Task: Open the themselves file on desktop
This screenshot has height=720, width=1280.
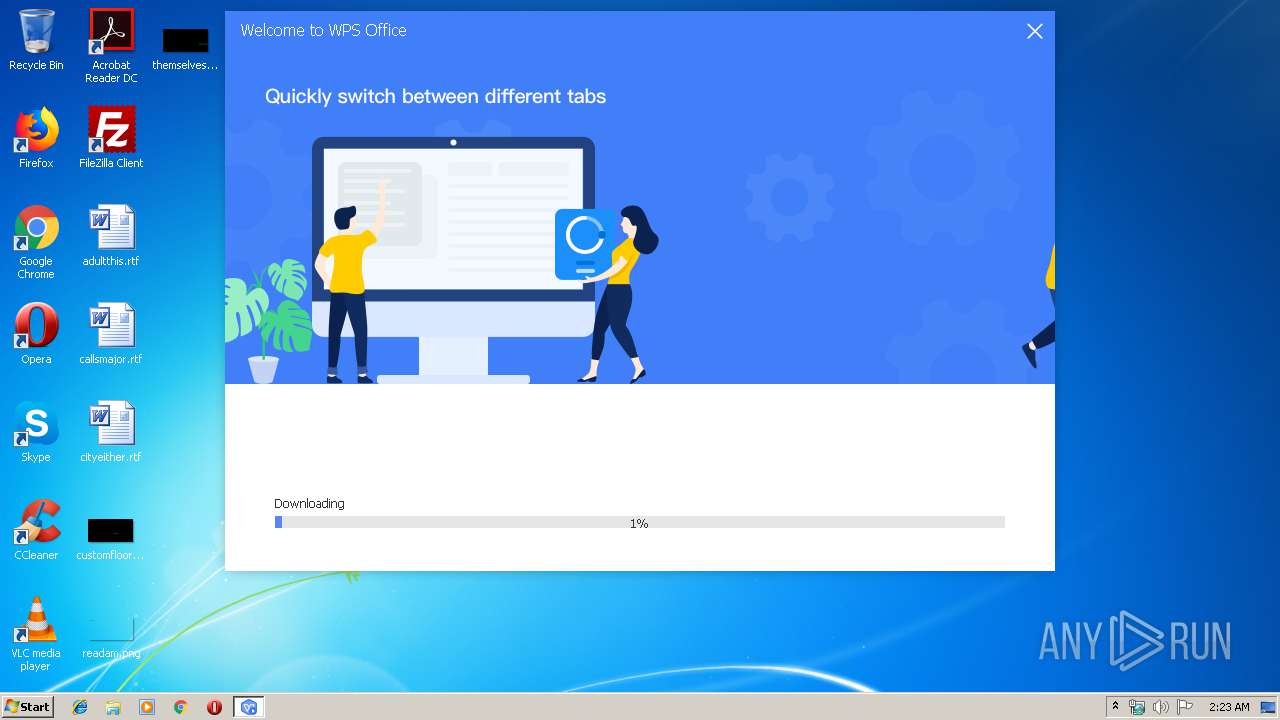Action: coord(185,48)
